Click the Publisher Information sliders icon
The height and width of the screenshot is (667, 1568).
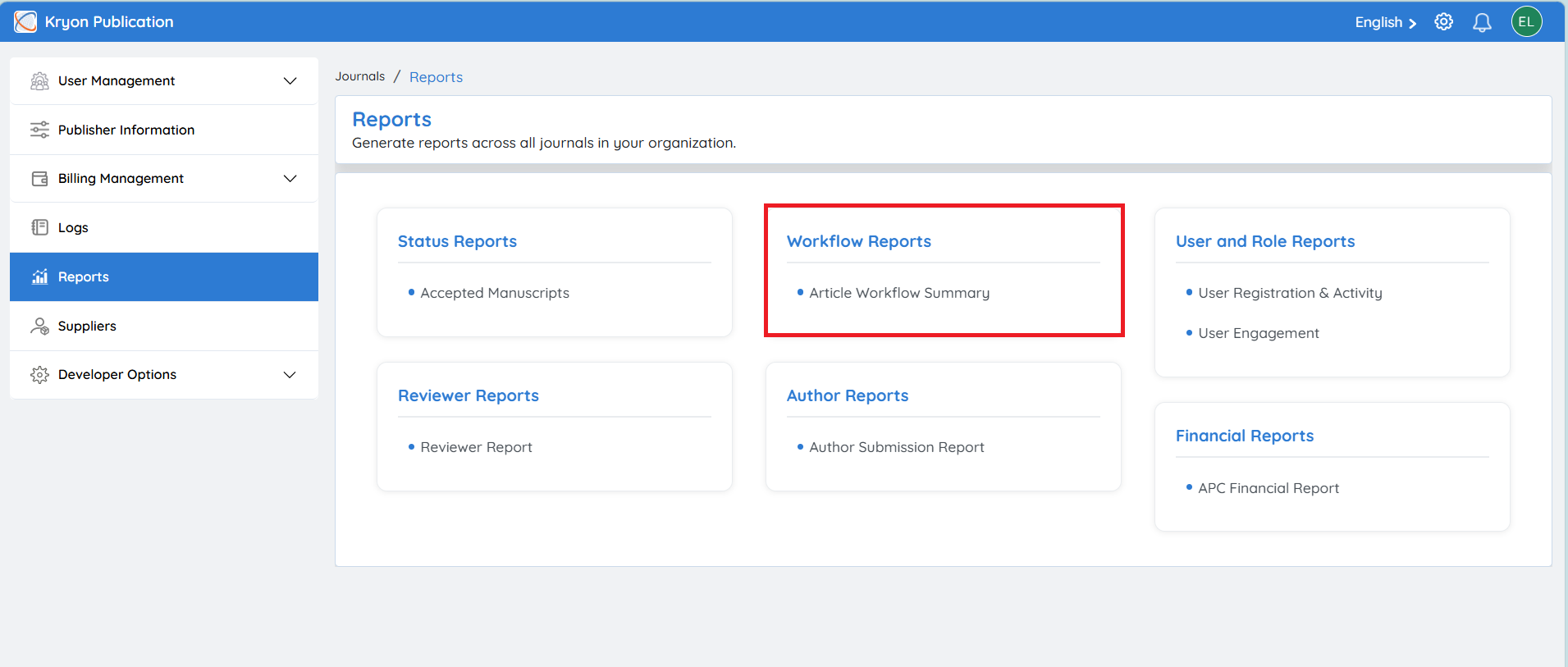pos(39,130)
